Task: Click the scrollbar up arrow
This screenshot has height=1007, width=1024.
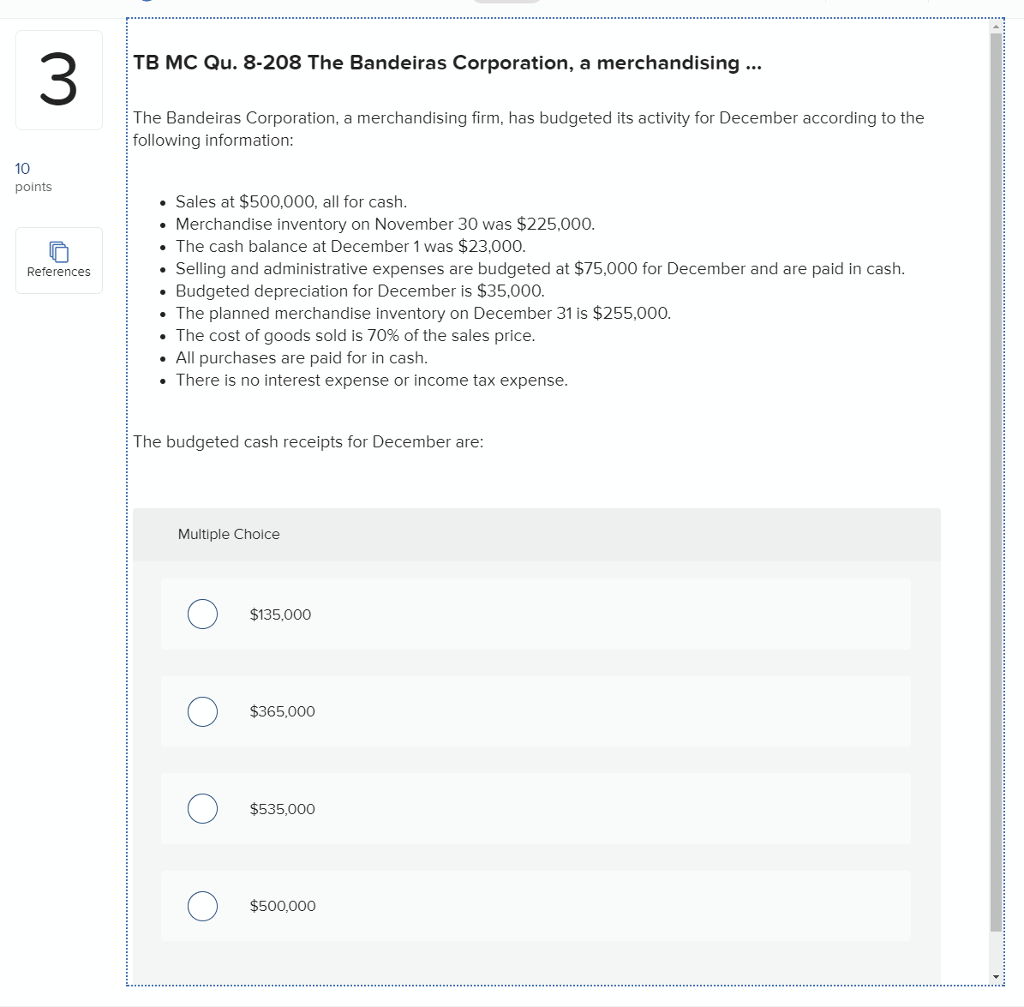Action: point(995,25)
